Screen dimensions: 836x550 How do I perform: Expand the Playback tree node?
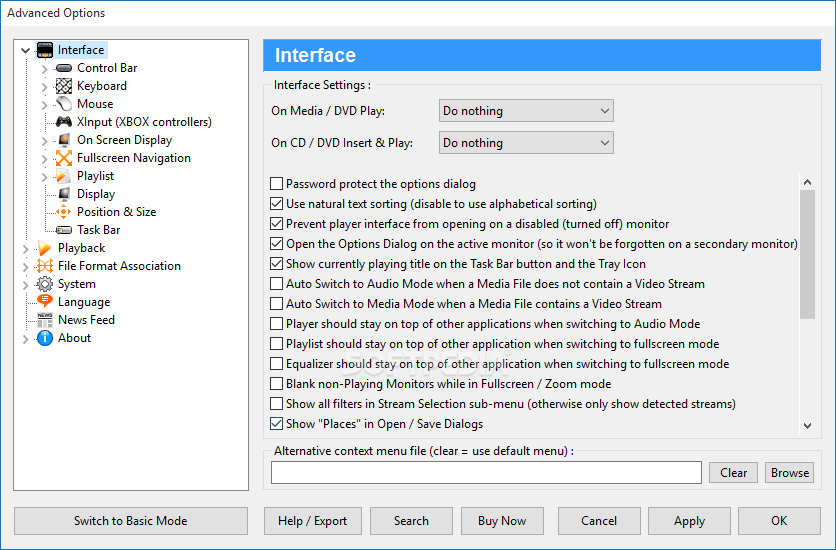click(25, 248)
